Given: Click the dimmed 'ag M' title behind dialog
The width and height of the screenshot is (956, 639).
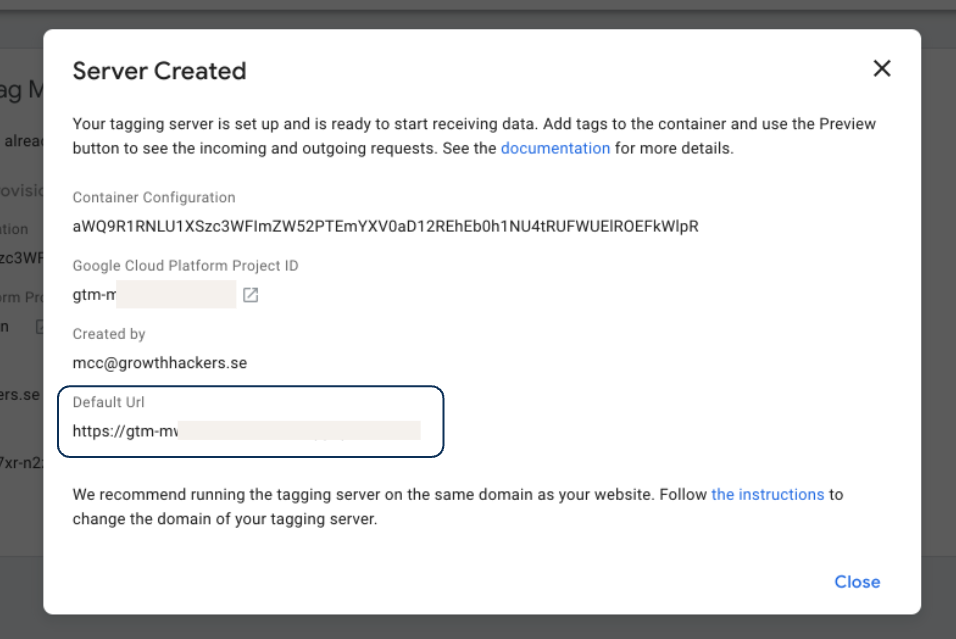Looking at the screenshot, I should point(22,90).
